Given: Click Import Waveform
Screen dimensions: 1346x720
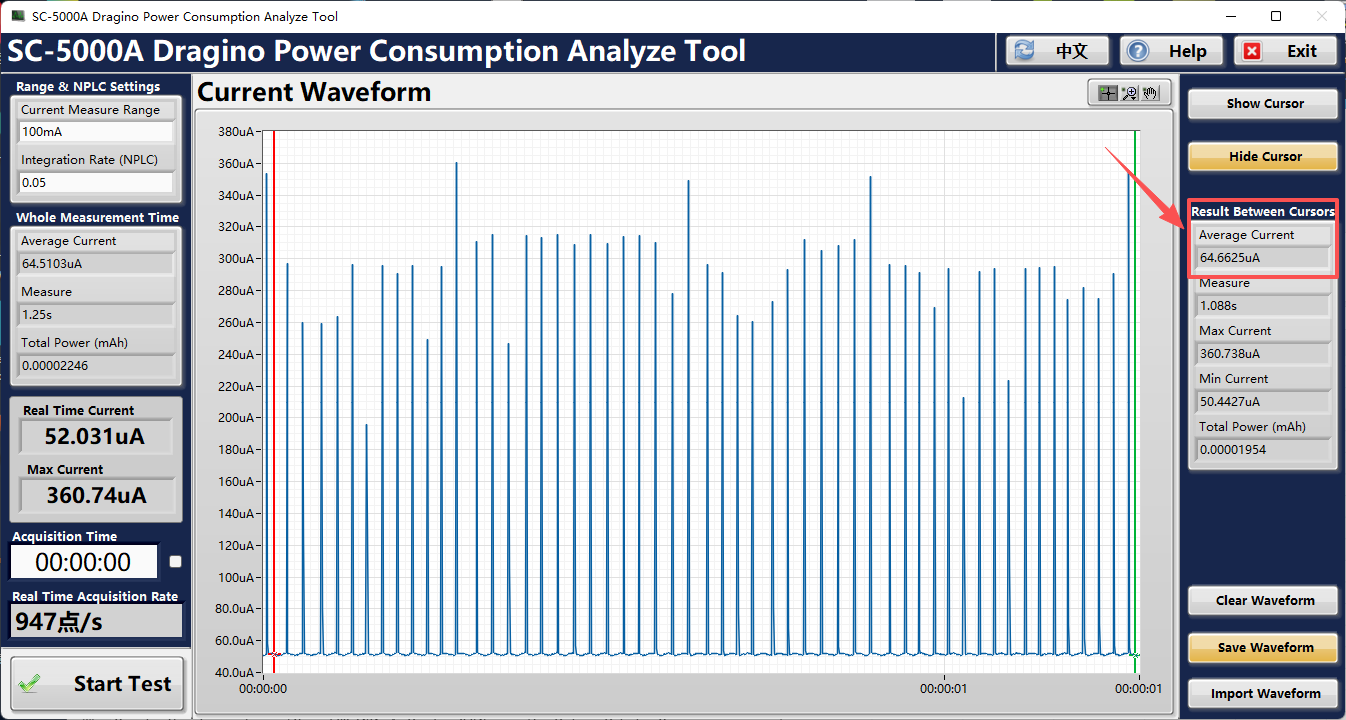Looking at the screenshot, I should 1262,694.
